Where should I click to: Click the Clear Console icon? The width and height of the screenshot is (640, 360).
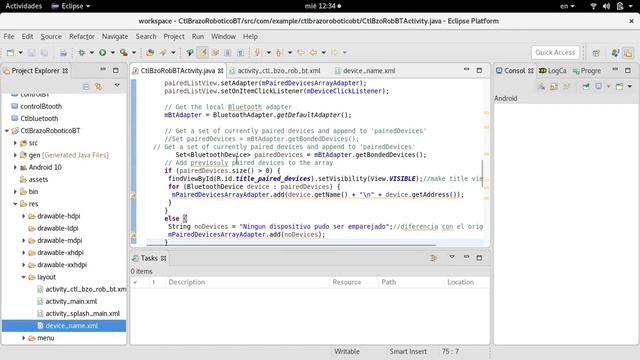coord(541,86)
